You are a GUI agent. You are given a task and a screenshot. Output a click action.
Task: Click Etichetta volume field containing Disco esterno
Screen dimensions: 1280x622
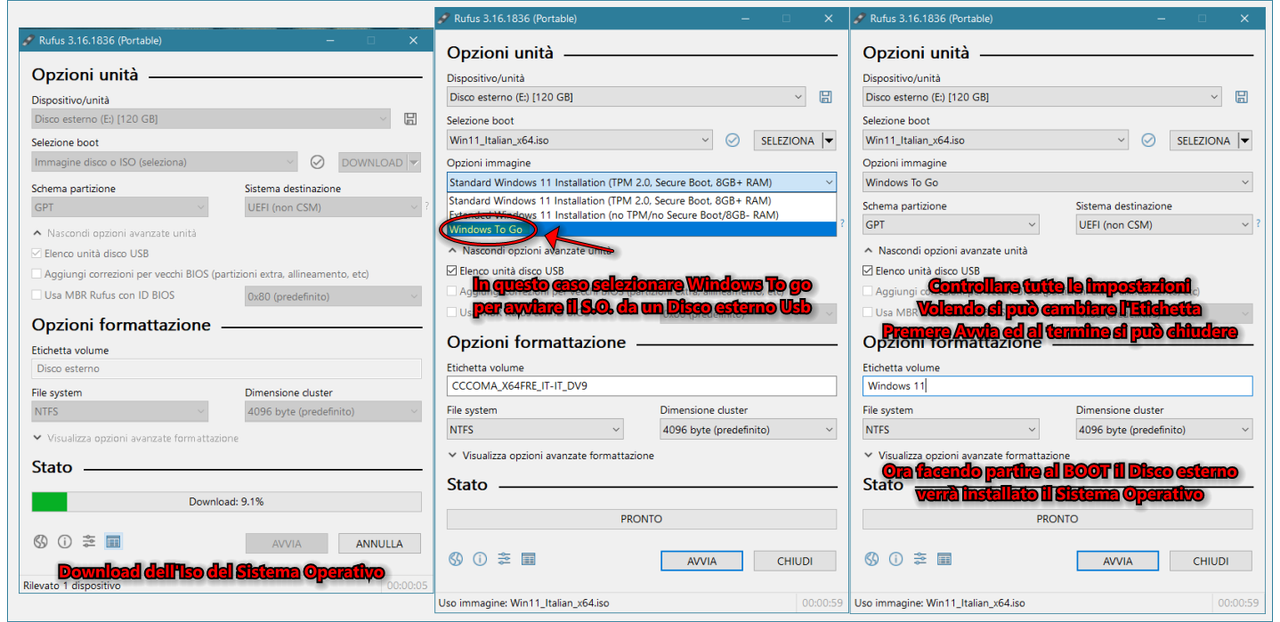(x=226, y=369)
